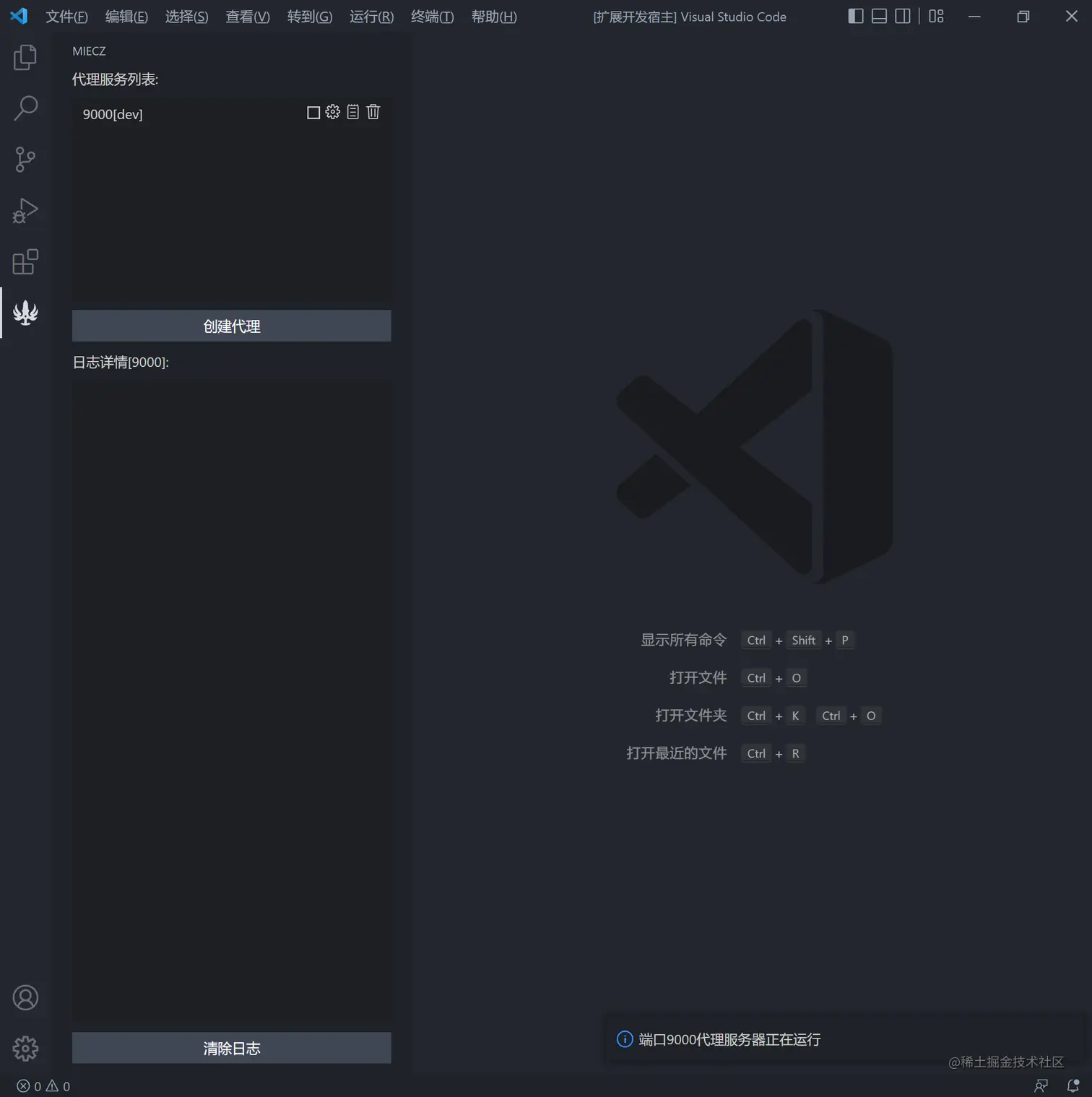
Task: Open the 编辑(E) menu
Action: point(126,17)
